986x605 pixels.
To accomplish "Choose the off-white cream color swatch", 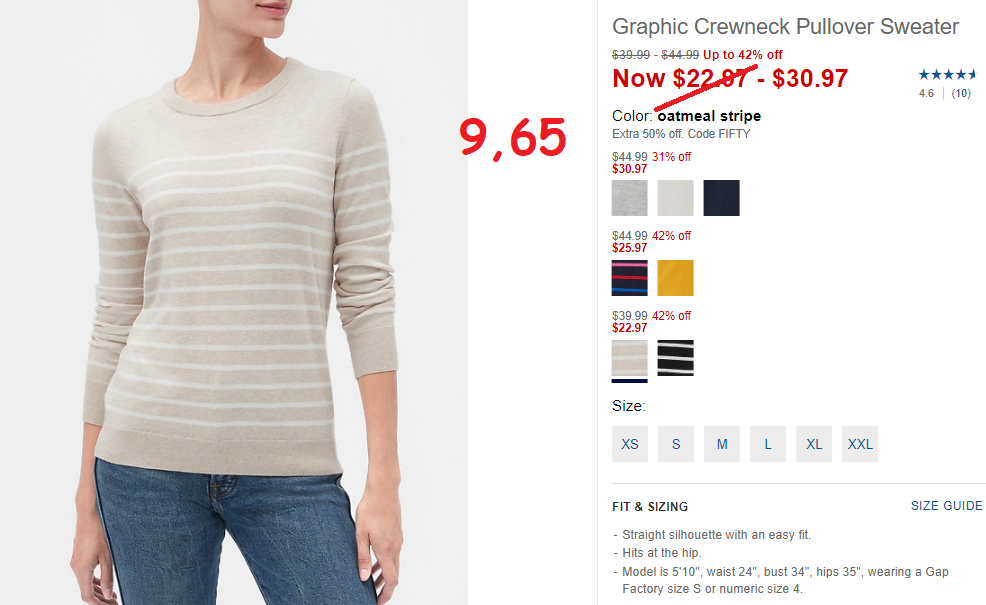I will point(675,197).
